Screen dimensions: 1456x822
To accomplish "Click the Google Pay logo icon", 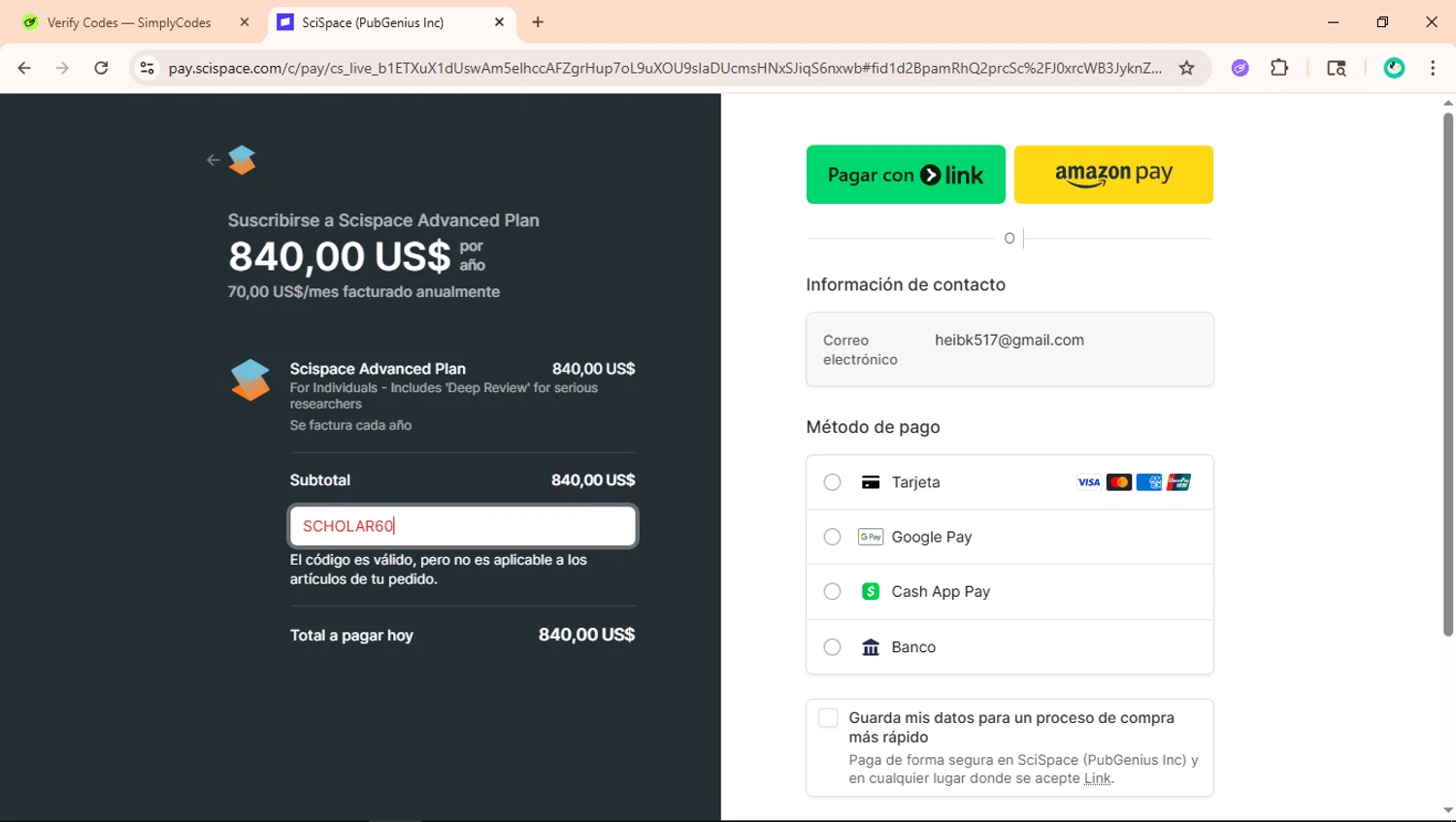I will click(871, 537).
